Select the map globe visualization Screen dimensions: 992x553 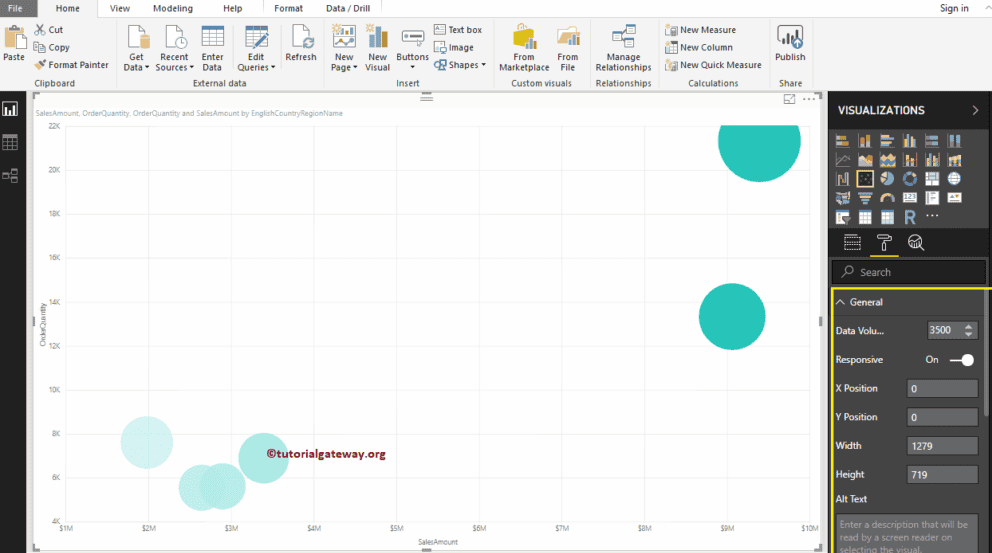(x=954, y=179)
